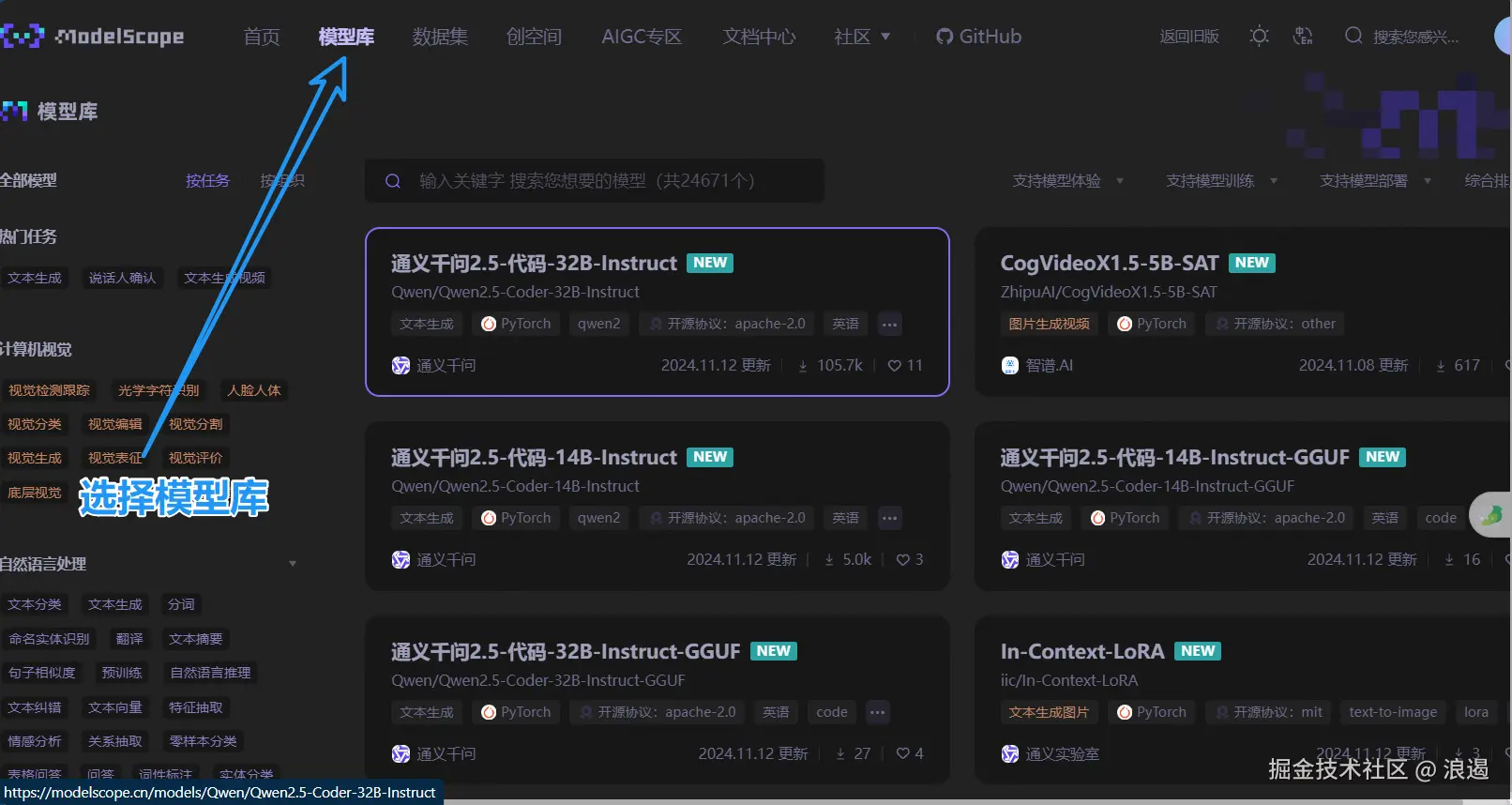Viewport: 1512px width, 805px height.
Task: Open 通义千问2.5-代码-32B-Instruct model card title
Action: (534, 263)
